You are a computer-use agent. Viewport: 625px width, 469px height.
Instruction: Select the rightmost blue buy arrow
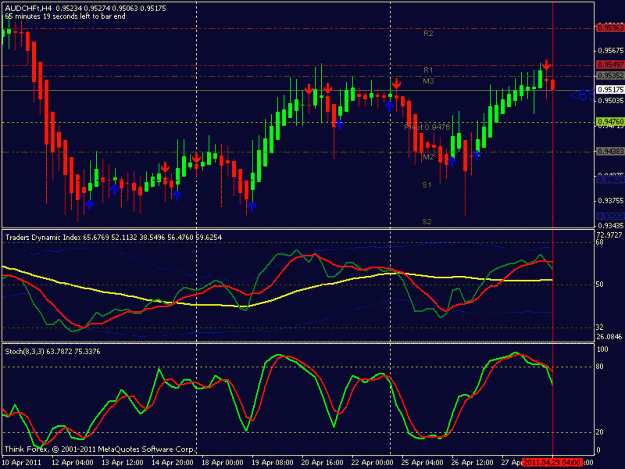click(x=477, y=155)
